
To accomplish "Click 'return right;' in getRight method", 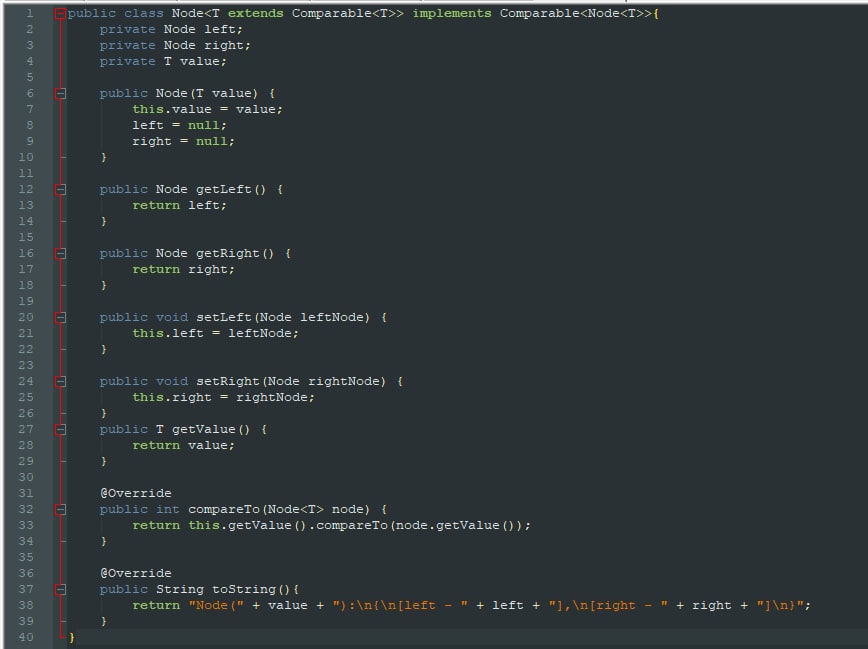I will point(183,270).
